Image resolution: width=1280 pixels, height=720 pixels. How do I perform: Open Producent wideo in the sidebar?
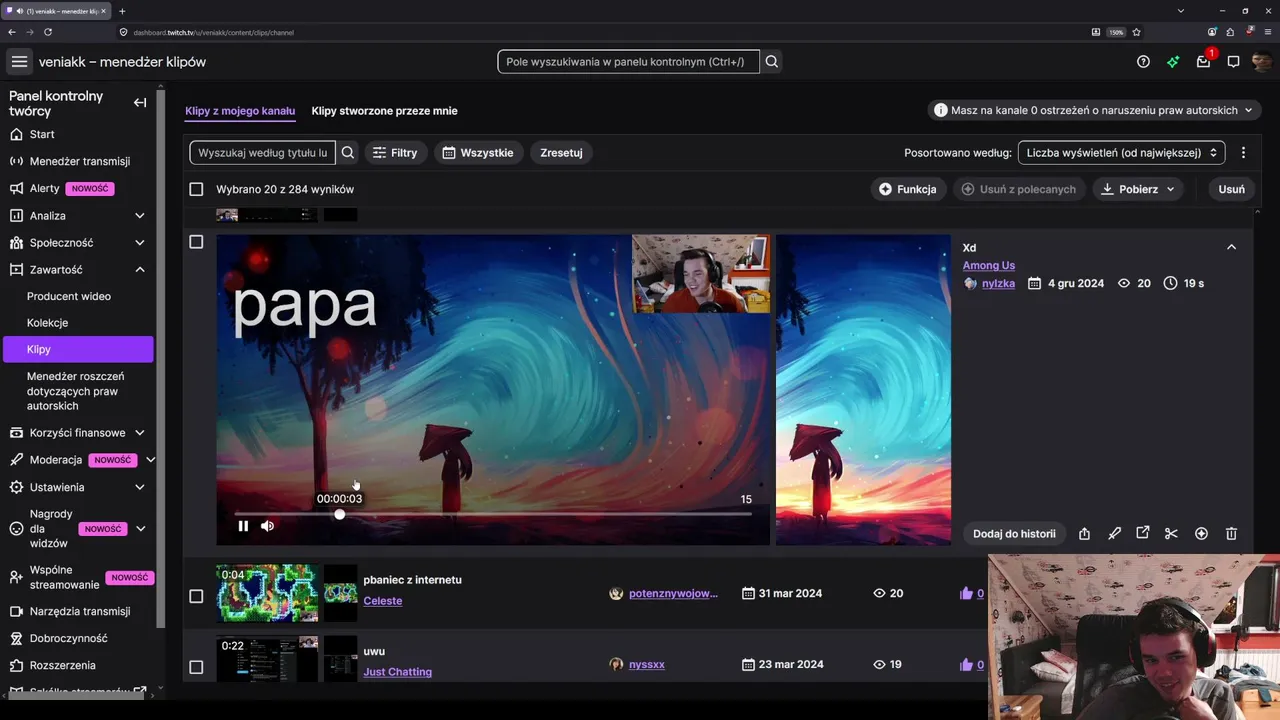coord(69,296)
